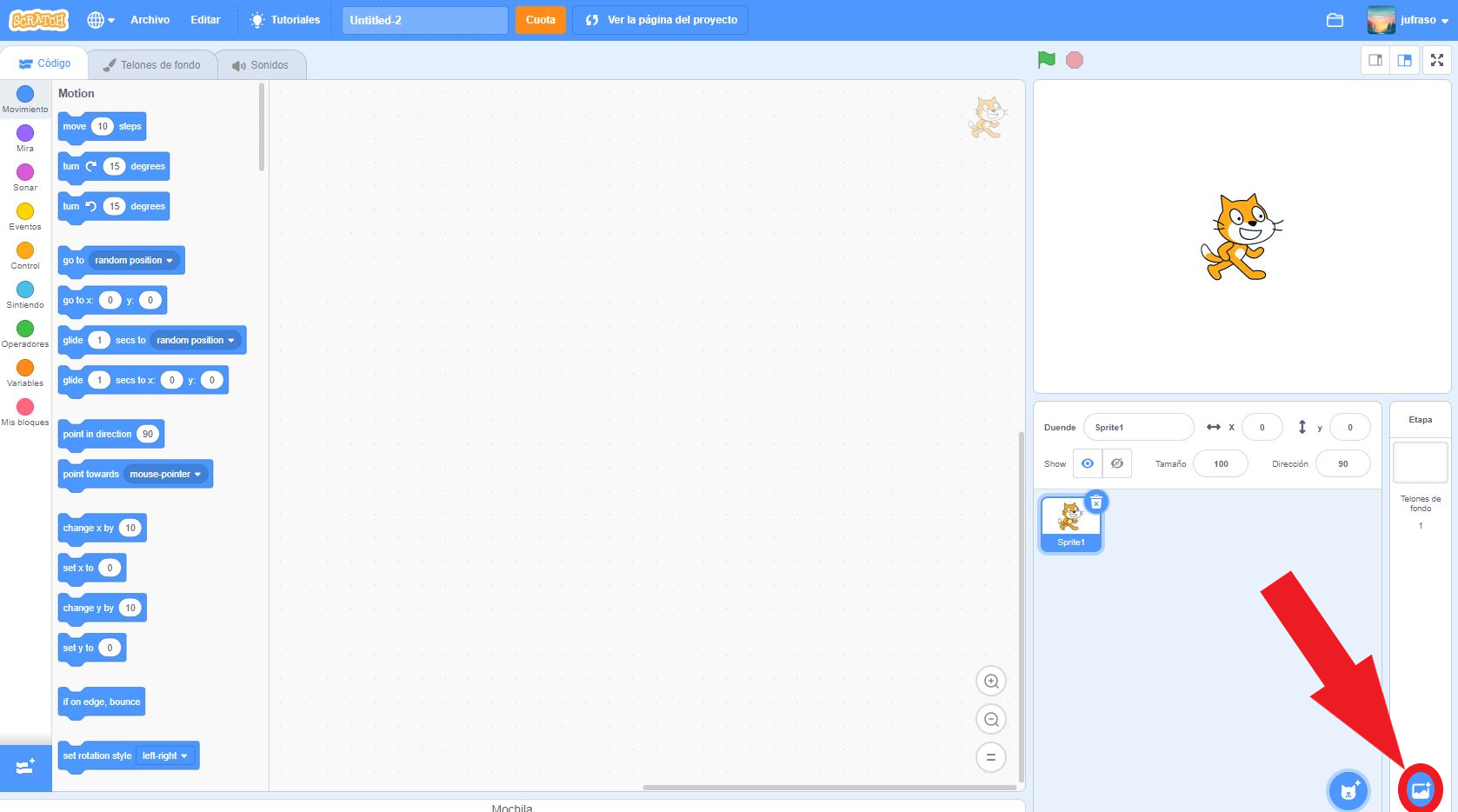Open My Stuff folder icon
The height and width of the screenshot is (812, 1458).
click(1335, 20)
